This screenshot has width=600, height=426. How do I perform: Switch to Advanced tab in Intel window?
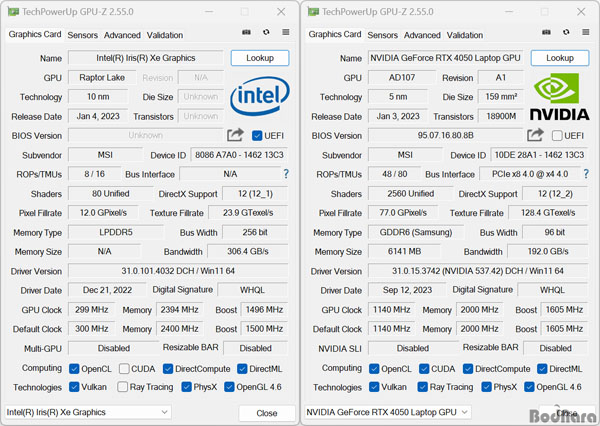point(122,35)
